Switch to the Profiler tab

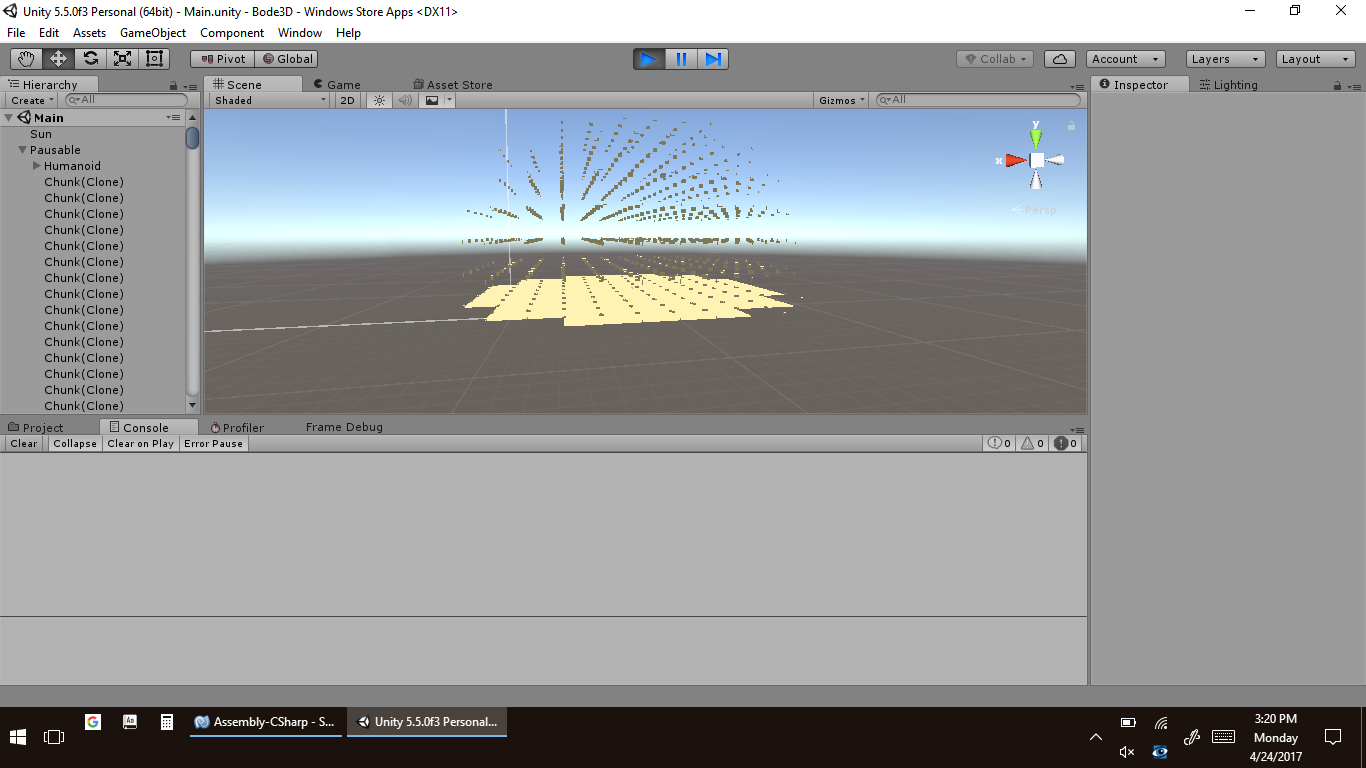pyautogui.click(x=237, y=427)
